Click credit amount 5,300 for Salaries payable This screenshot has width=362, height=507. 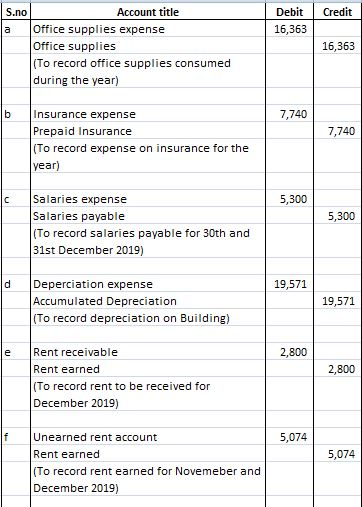(x=337, y=216)
